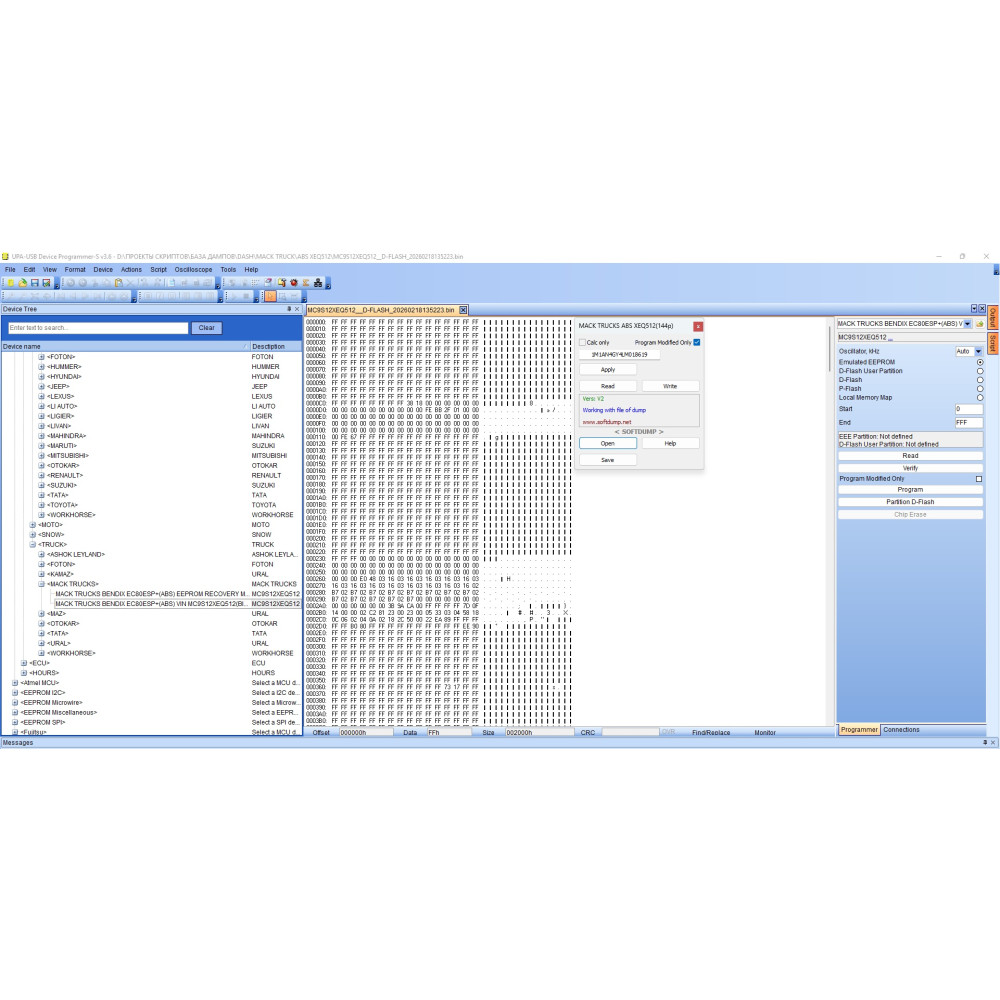Click the New file toolbar icon
The height and width of the screenshot is (1000, 1000).
[x=11, y=283]
